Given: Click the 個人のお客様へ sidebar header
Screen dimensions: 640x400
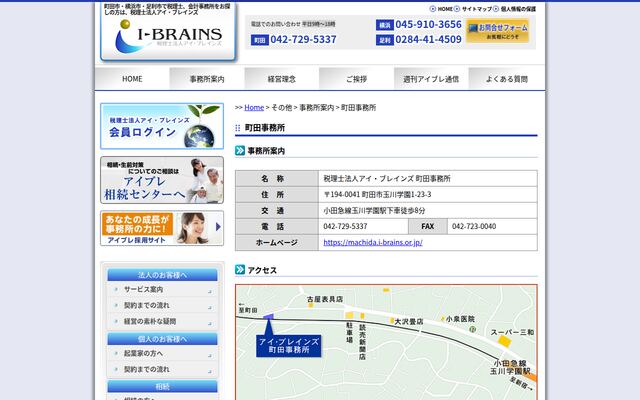Looking at the screenshot, I should [162, 339].
